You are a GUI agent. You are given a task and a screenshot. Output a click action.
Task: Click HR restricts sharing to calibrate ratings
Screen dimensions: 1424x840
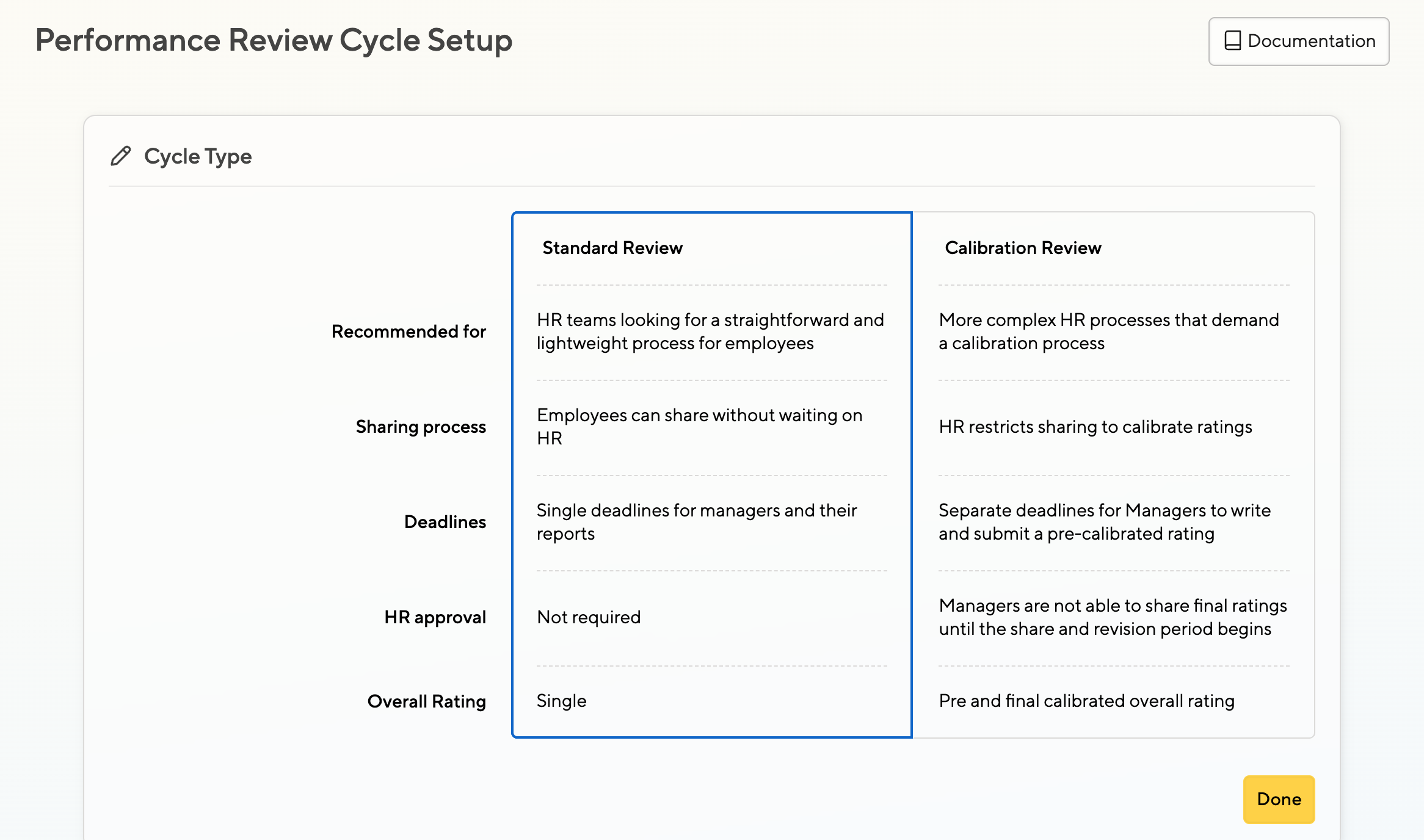click(x=1095, y=427)
